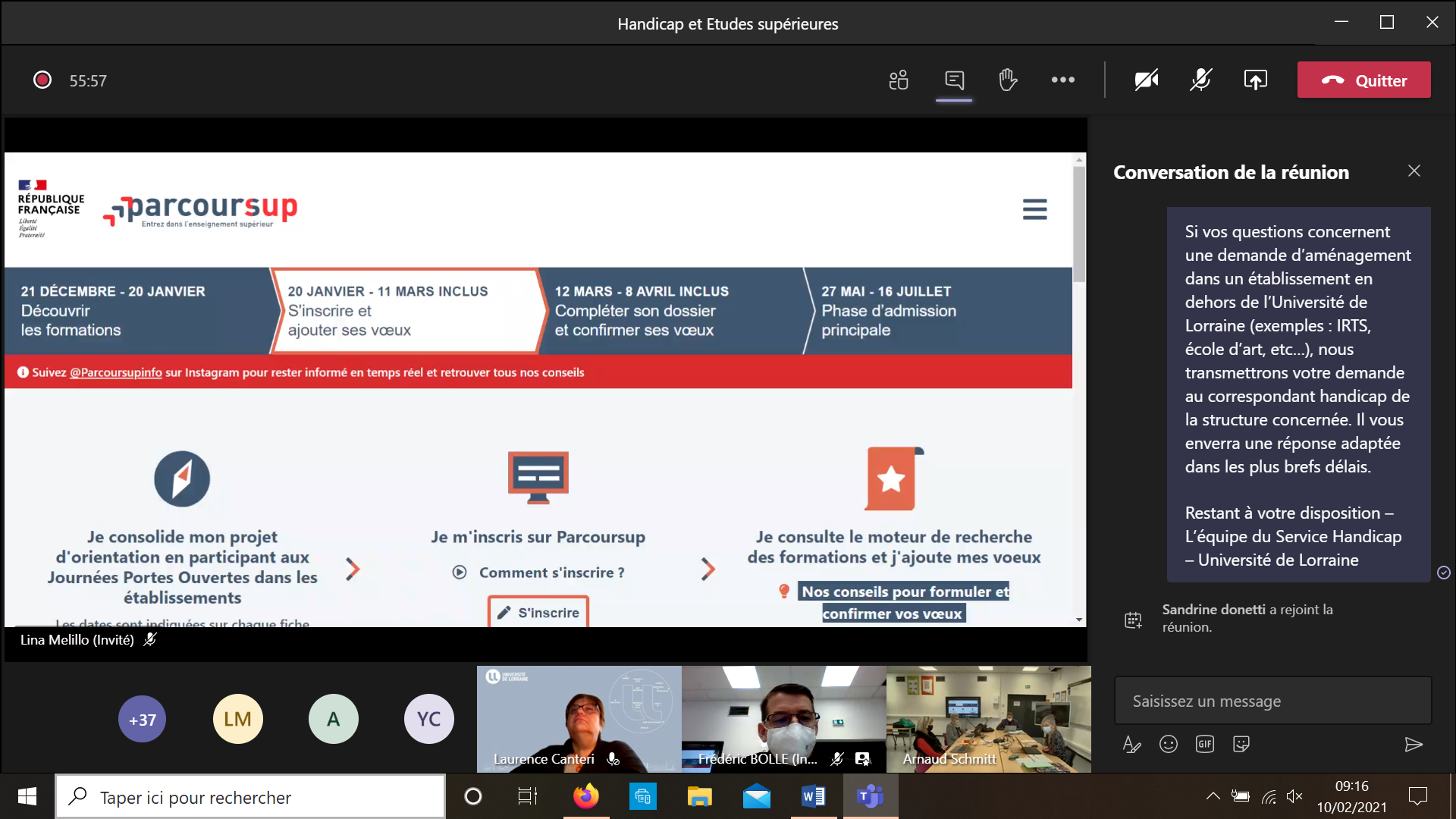The width and height of the screenshot is (1456, 819).
Task: Raise your hand in meeting
Action: tap(1008, 80)
